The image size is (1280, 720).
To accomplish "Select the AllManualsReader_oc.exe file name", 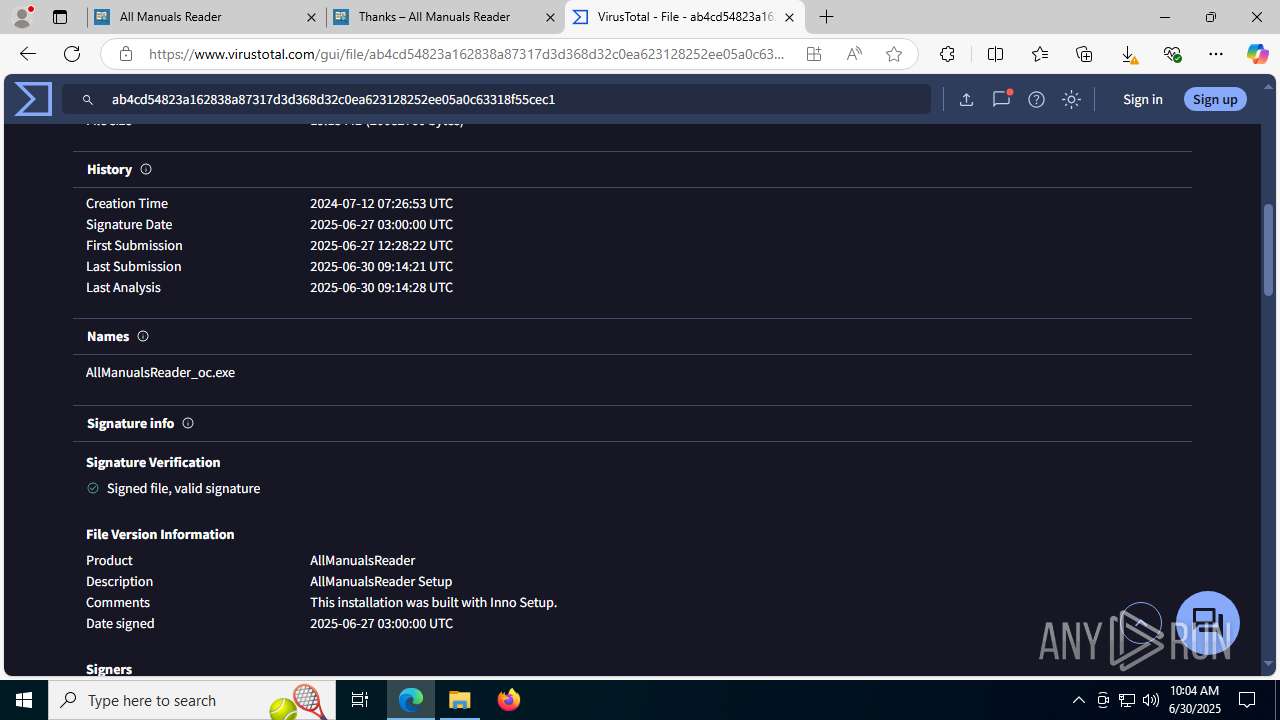I will 160,372.
